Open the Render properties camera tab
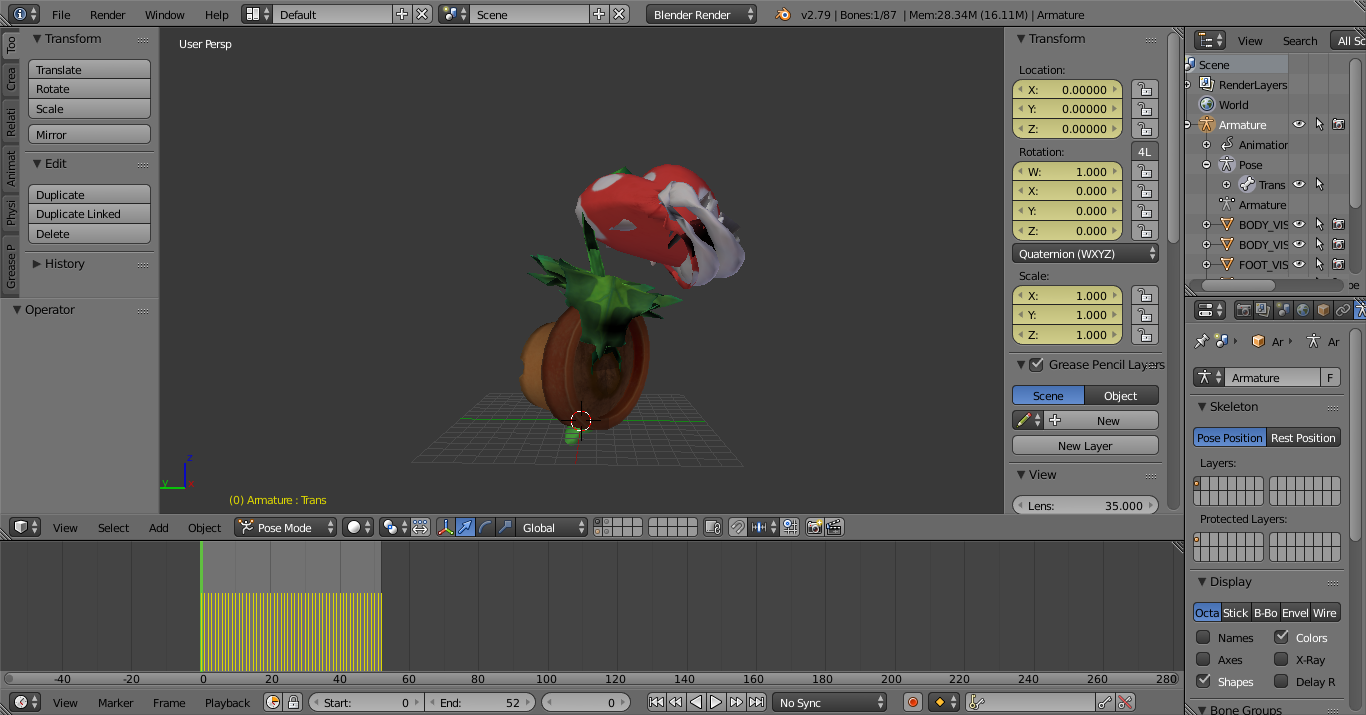Viewport: 1366px width, 715px height. (1243, 310)
